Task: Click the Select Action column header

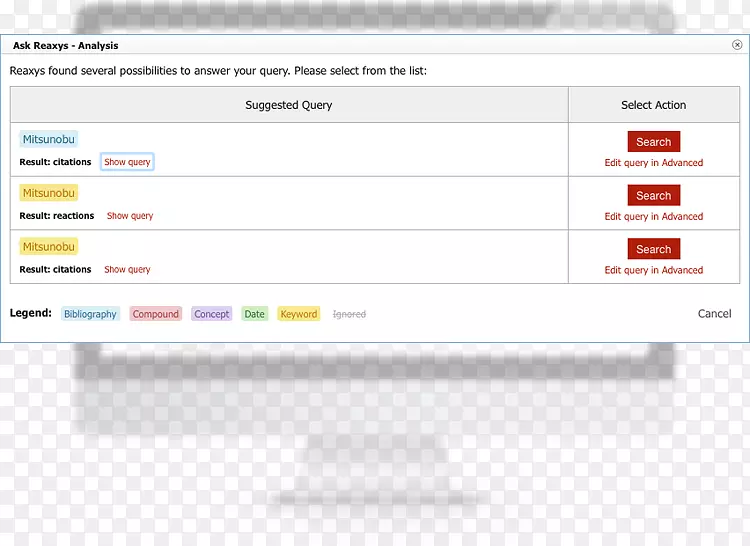Action: coord(653,105)
